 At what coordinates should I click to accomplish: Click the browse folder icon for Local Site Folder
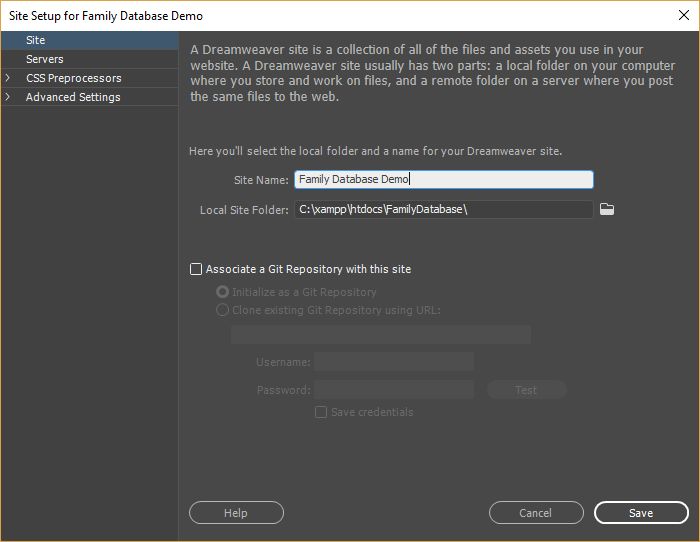coord(607,209)
